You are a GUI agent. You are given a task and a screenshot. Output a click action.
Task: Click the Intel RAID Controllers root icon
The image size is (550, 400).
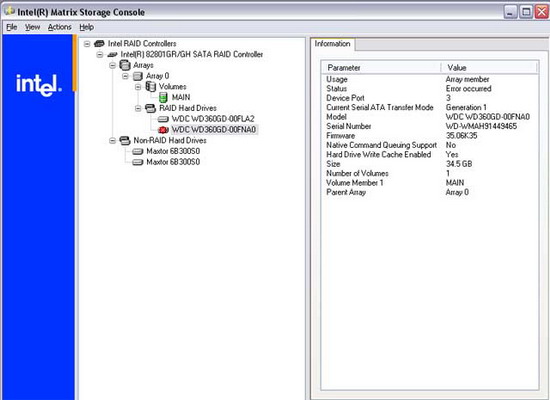click(99, 44)
